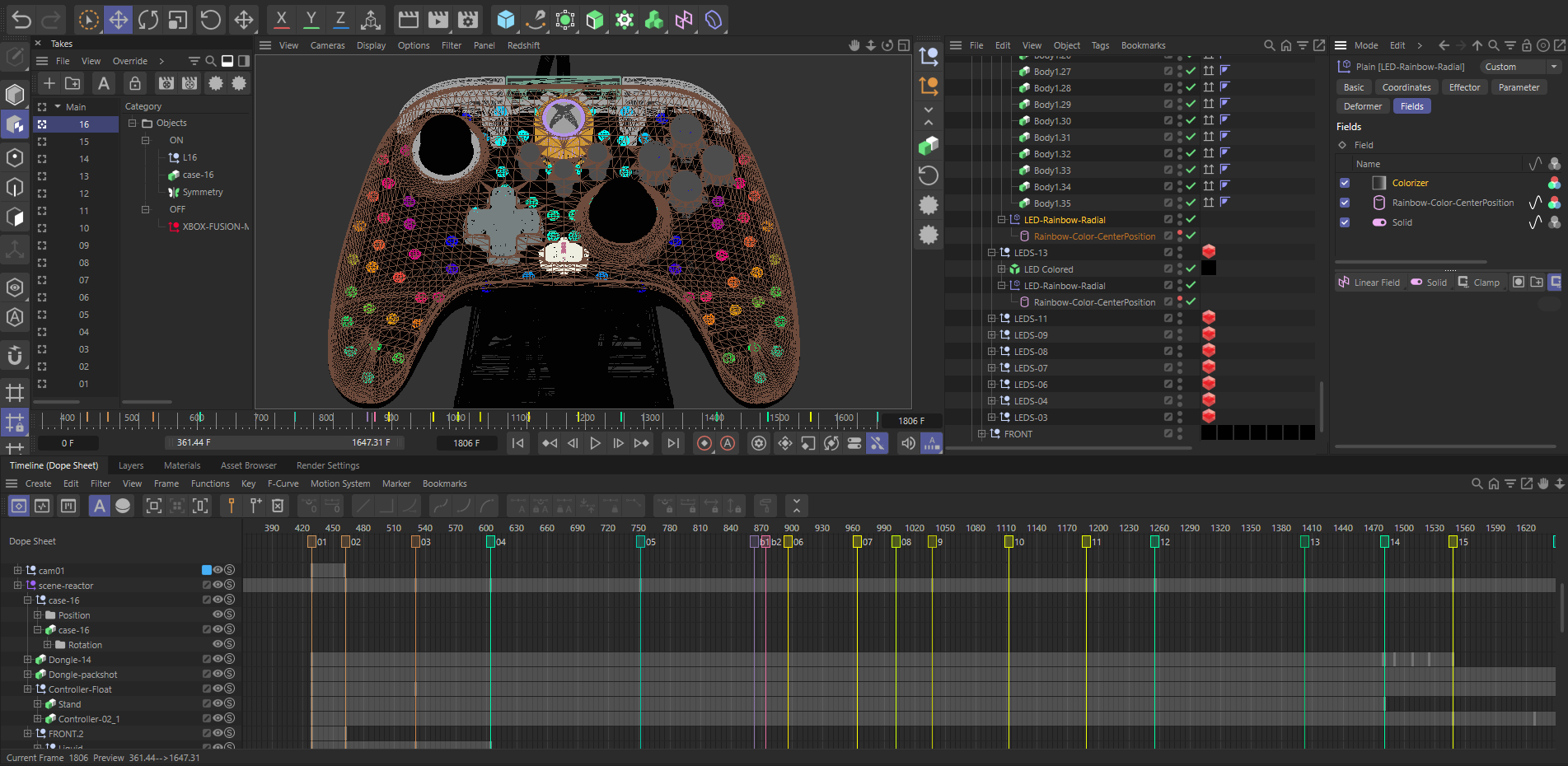Image resolution: width=1568 pixels, height=766 pixels.
Task: Click the Linear Field button
Action: point(1369,283)
